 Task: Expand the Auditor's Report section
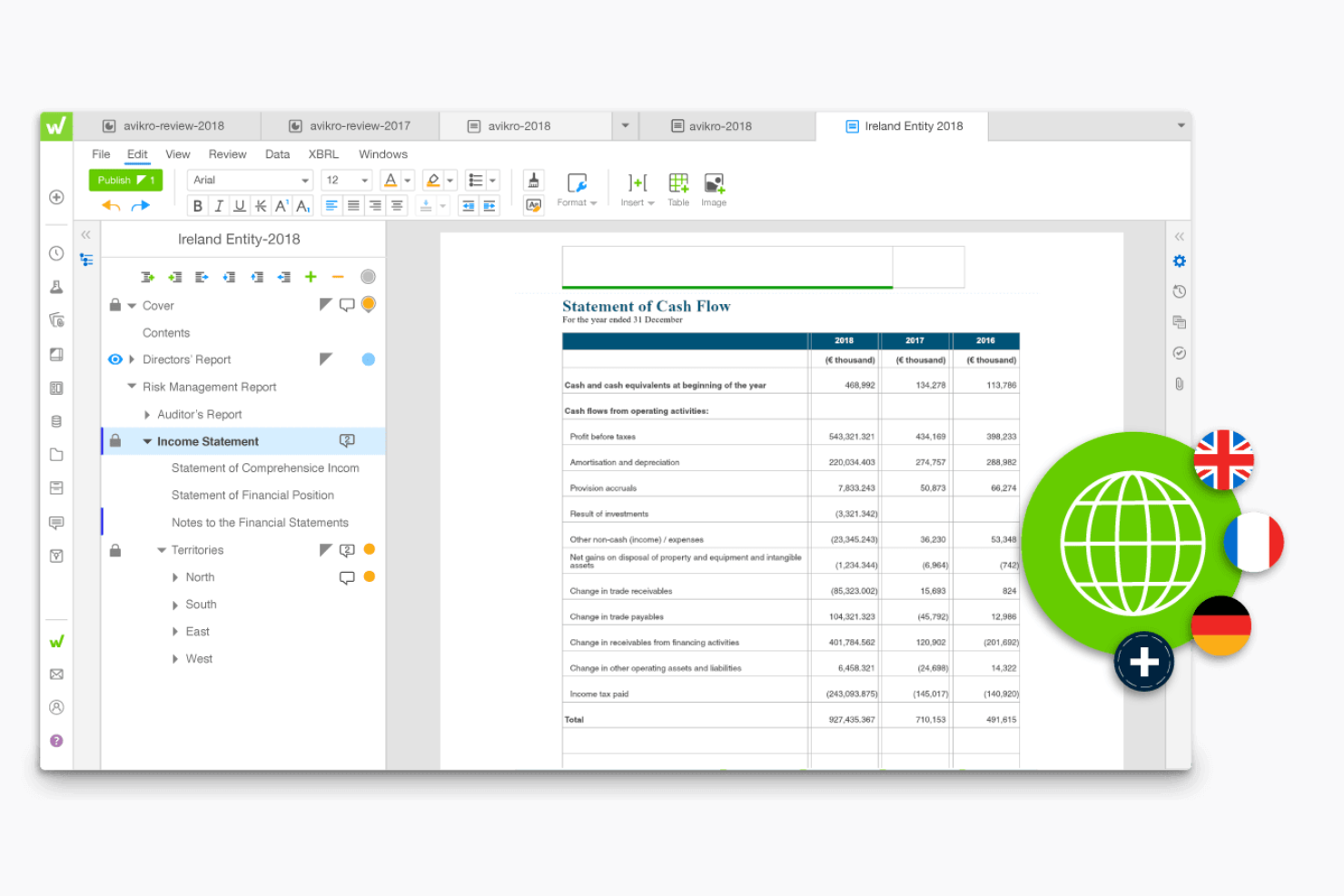(x=147, y=414)
